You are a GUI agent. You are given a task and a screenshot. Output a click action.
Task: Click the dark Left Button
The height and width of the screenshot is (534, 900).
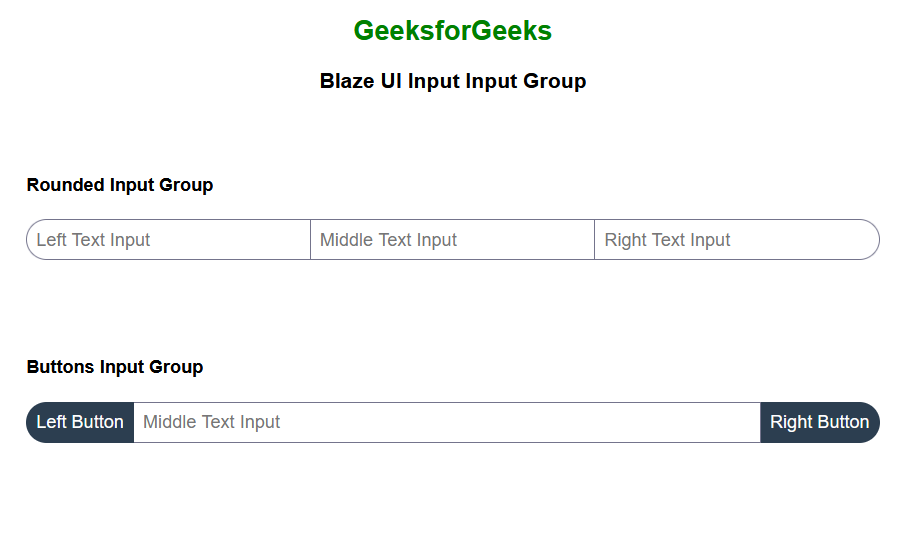(80, 422)
